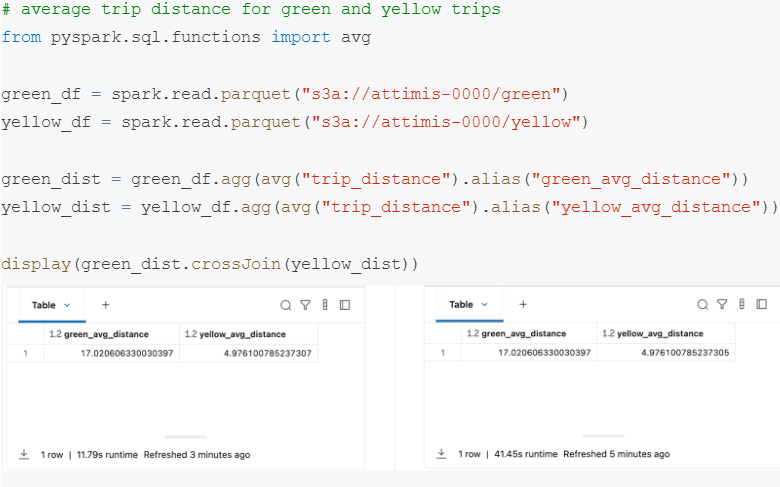Expand Table tab chevron in 11.79s runtime output

coord(68,305)
